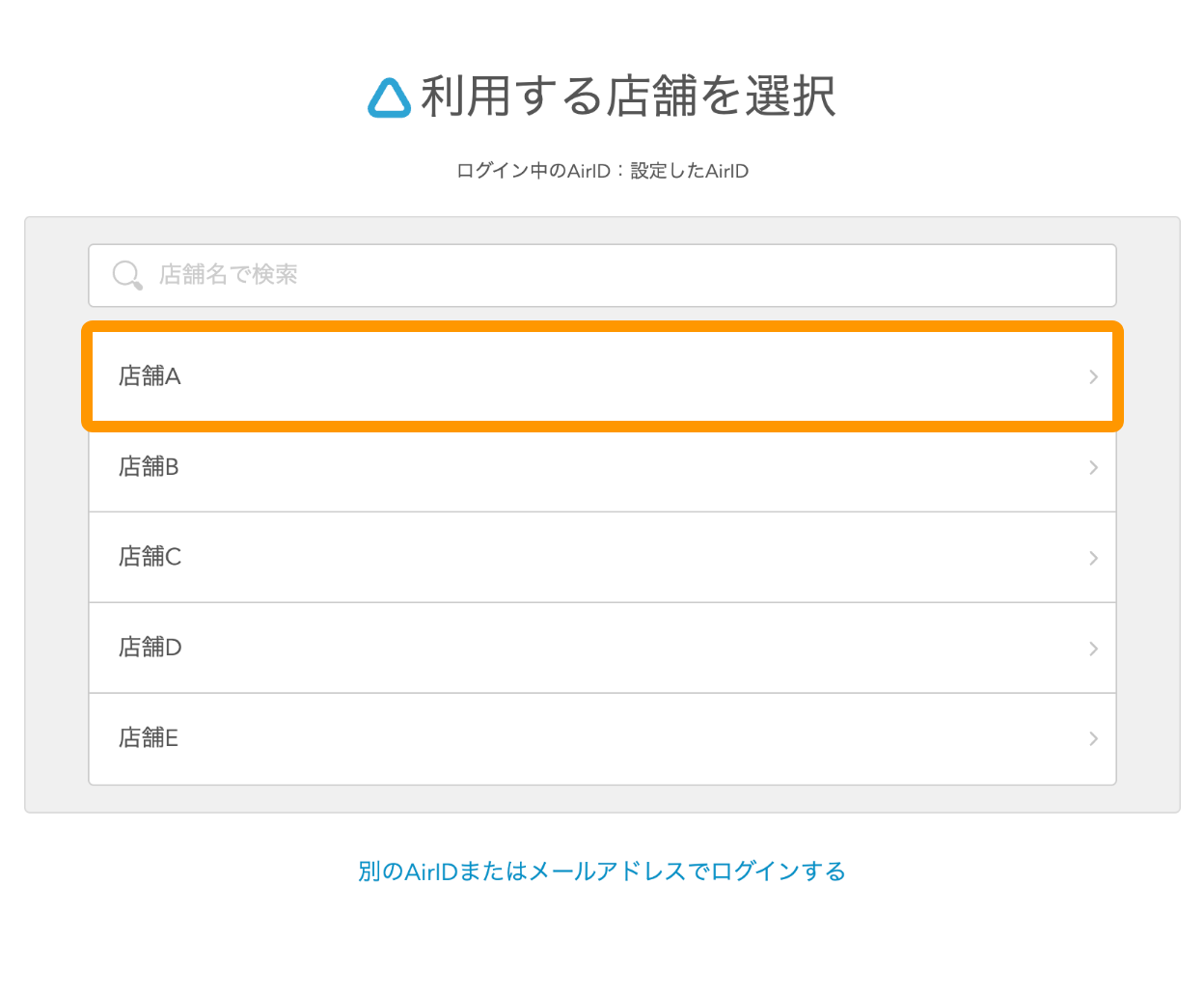Click the 店舗D name text

click(x=150, y=649)
